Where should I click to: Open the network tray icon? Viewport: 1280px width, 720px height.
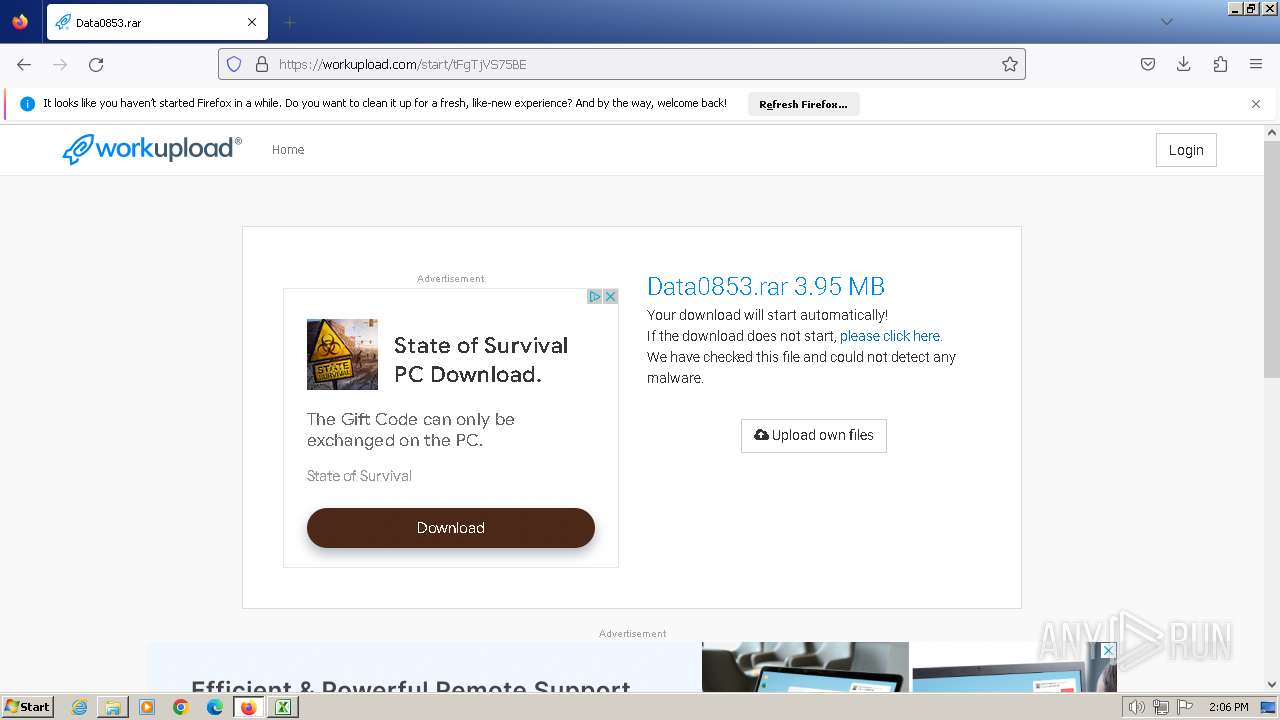1161,707
